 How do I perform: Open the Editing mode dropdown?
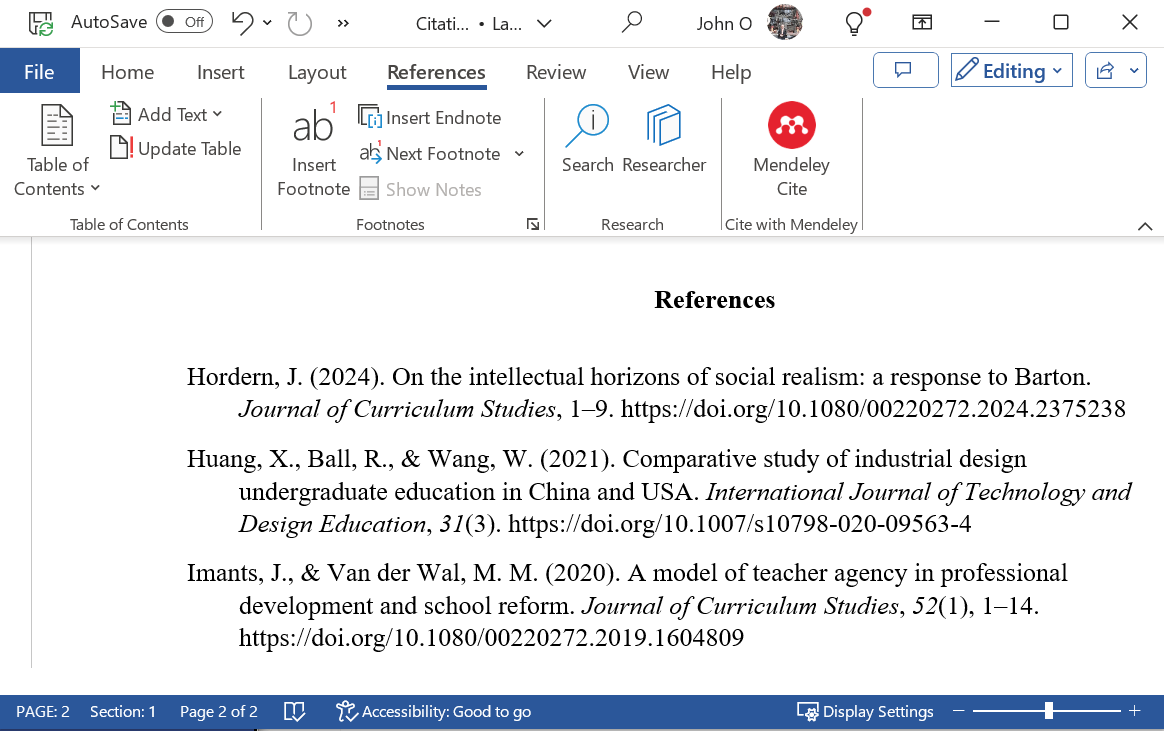[x=1011, y=69]
